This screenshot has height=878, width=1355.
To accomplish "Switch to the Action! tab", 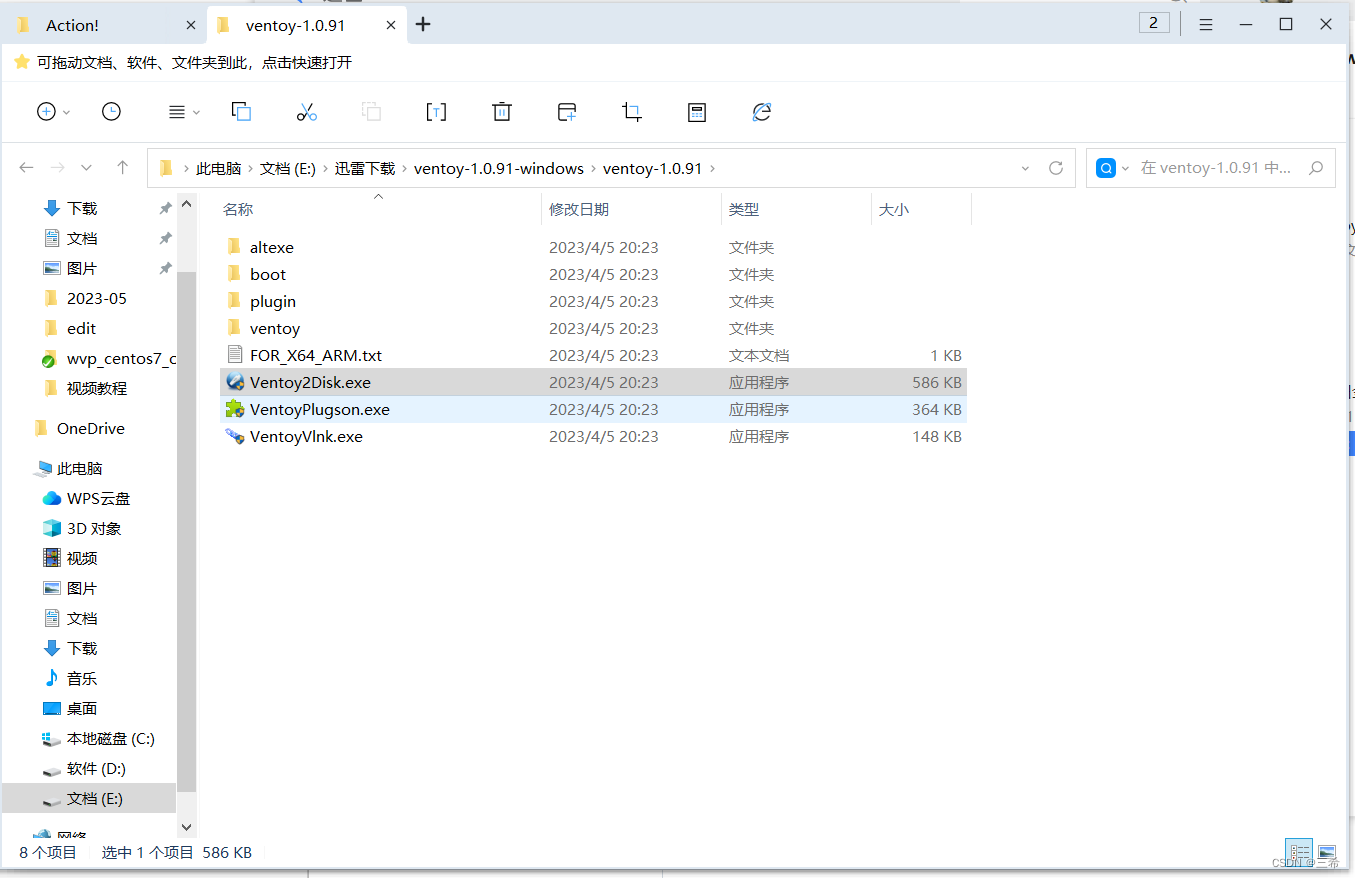I will point(105,25).
